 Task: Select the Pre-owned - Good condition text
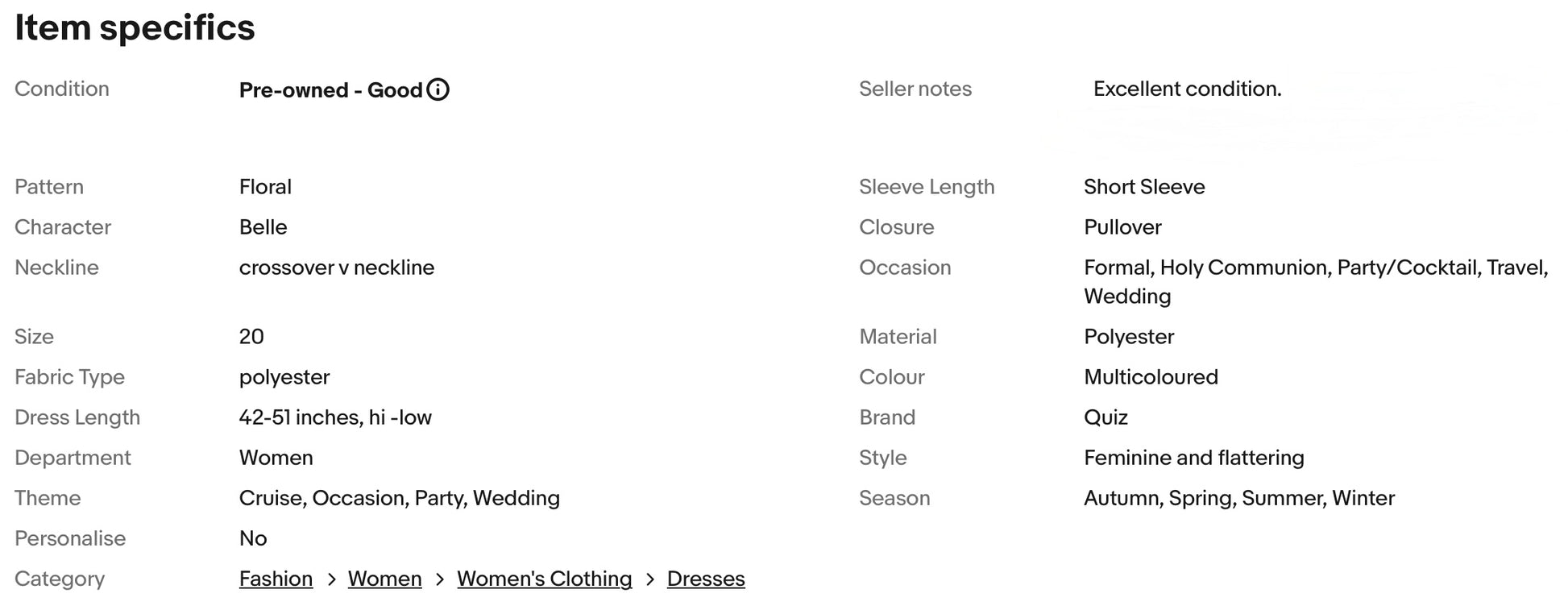tap(330, 90)
